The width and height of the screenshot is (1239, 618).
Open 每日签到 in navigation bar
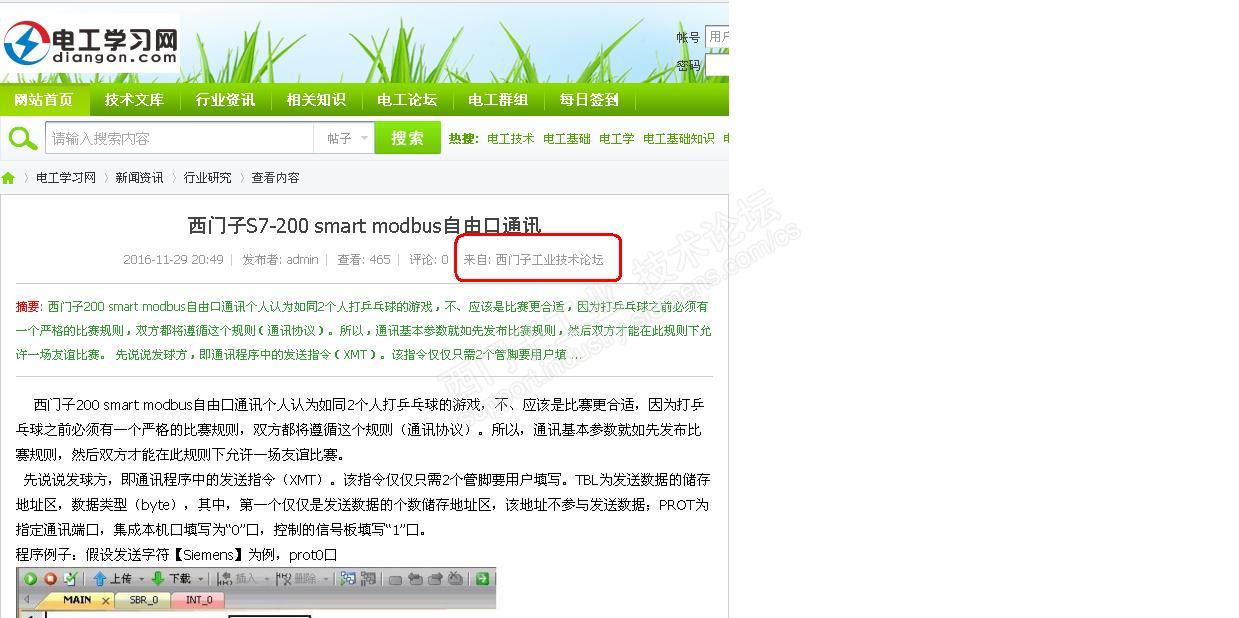click(589, 100)
